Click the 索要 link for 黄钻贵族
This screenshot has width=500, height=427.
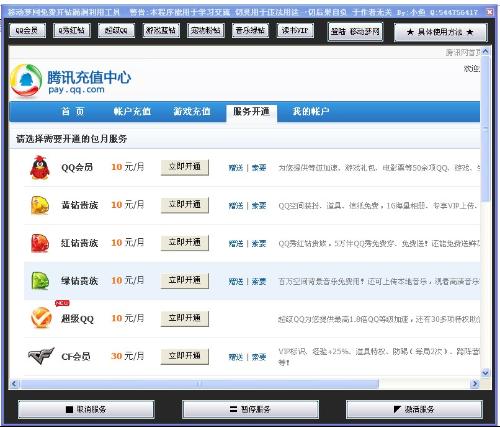tap(259, 206)
